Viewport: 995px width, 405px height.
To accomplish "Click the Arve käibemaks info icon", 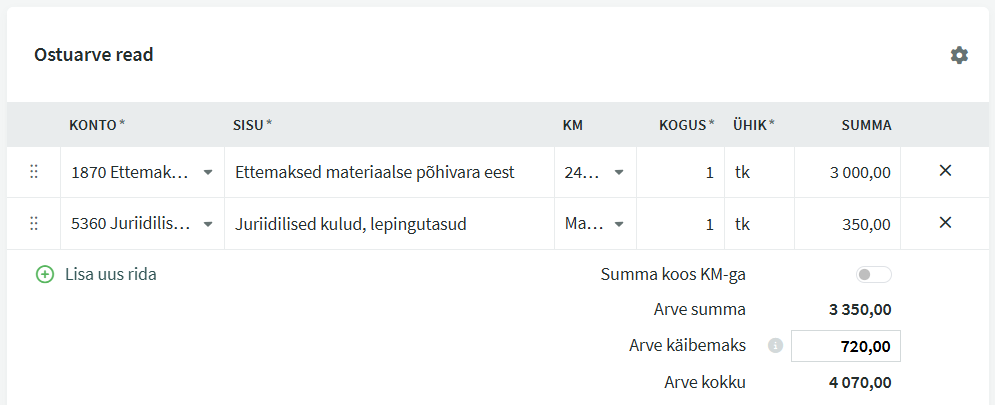I will 775,346.
